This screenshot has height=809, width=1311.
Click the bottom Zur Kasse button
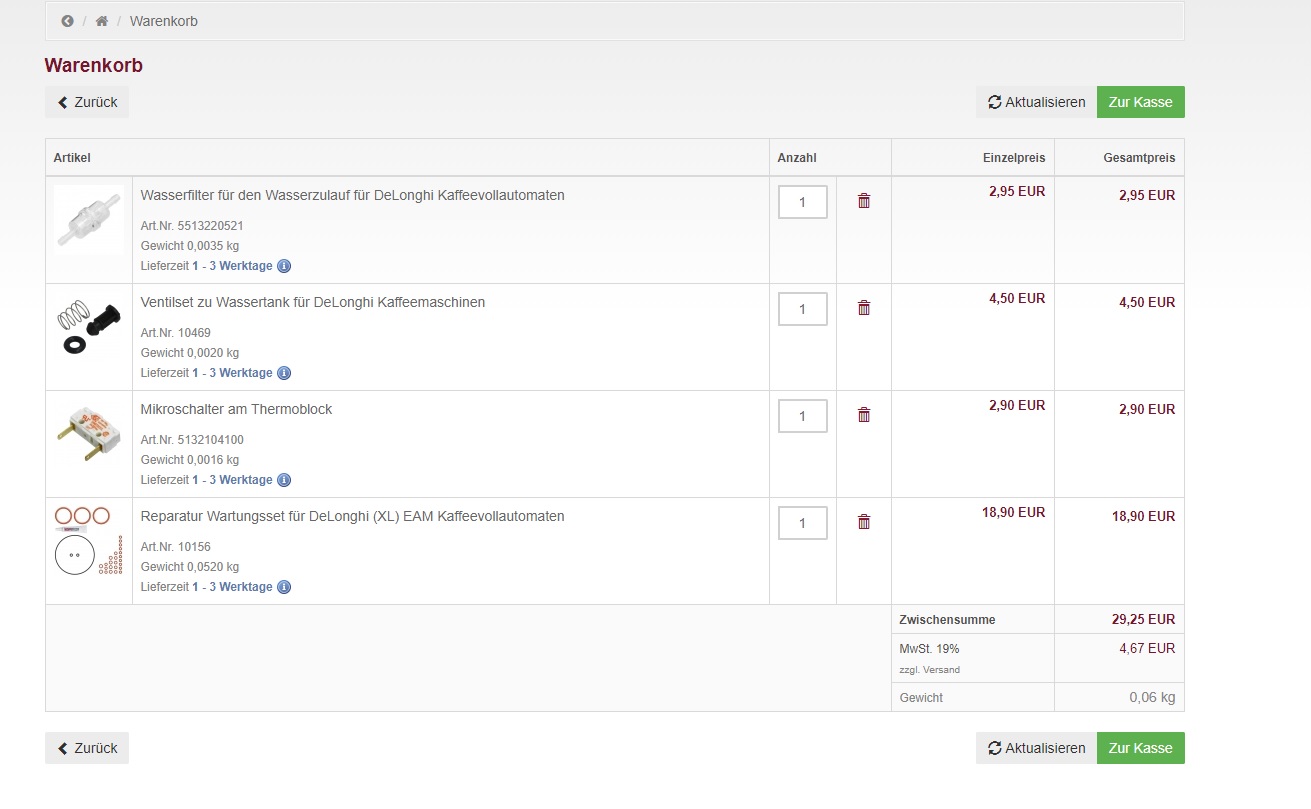click(x=1140, y=748)
